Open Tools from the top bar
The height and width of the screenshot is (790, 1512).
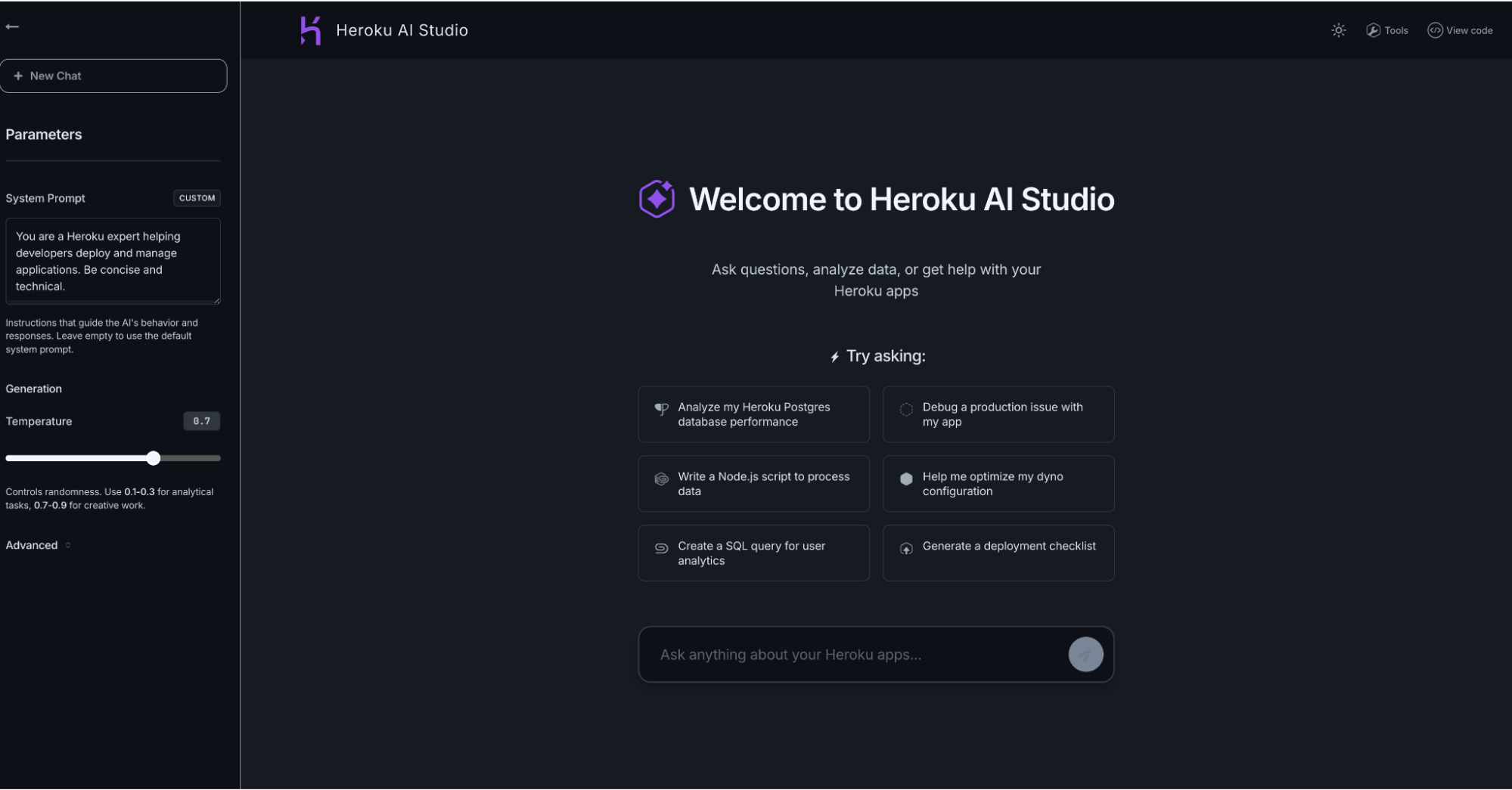pyautogui.click(x=1387, y=30)
